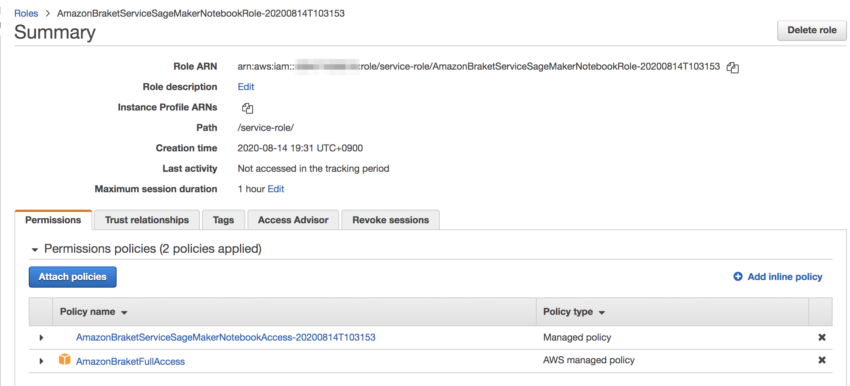Click the Summary heading

tap(55, 33)
